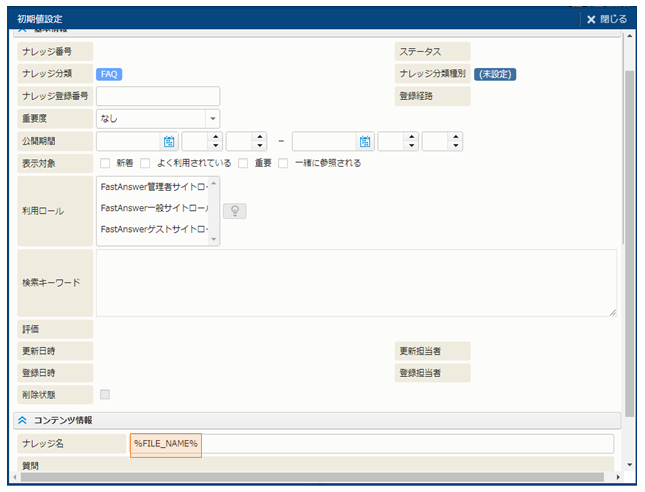Collapse the コンテンツ情報 section chevron
This screenshot has width=645, height=492.
pos(22,420)
